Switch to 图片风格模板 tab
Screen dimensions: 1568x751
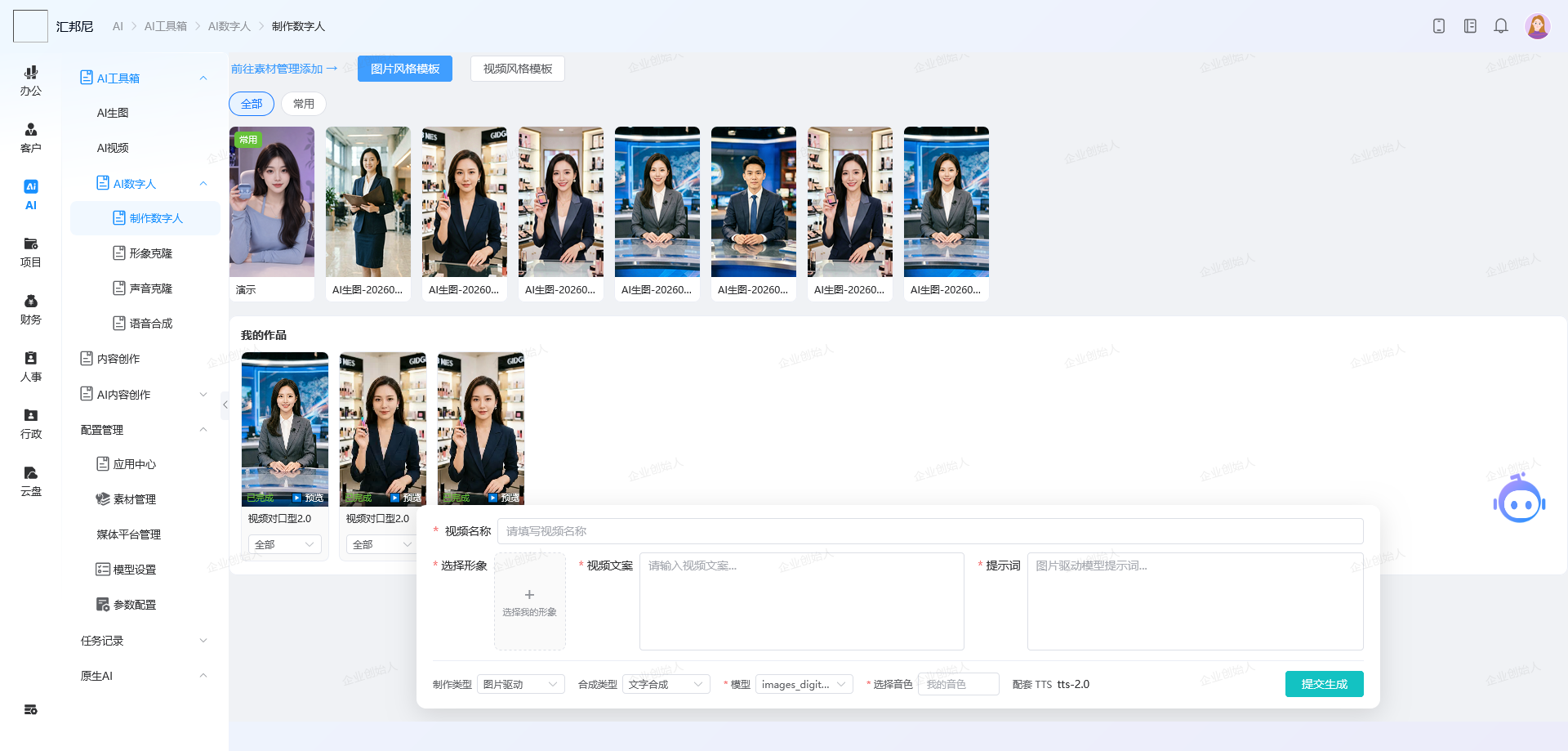[x=405, y=69]
